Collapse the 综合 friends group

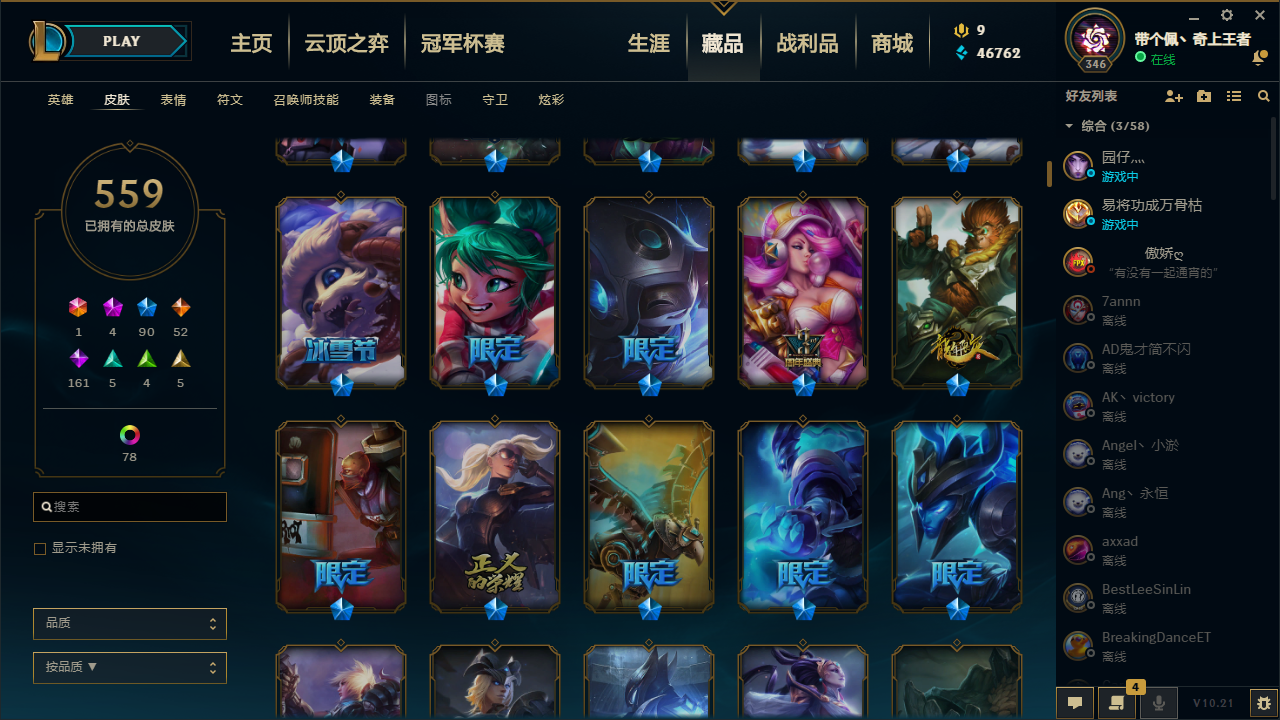coord(1069,126)
